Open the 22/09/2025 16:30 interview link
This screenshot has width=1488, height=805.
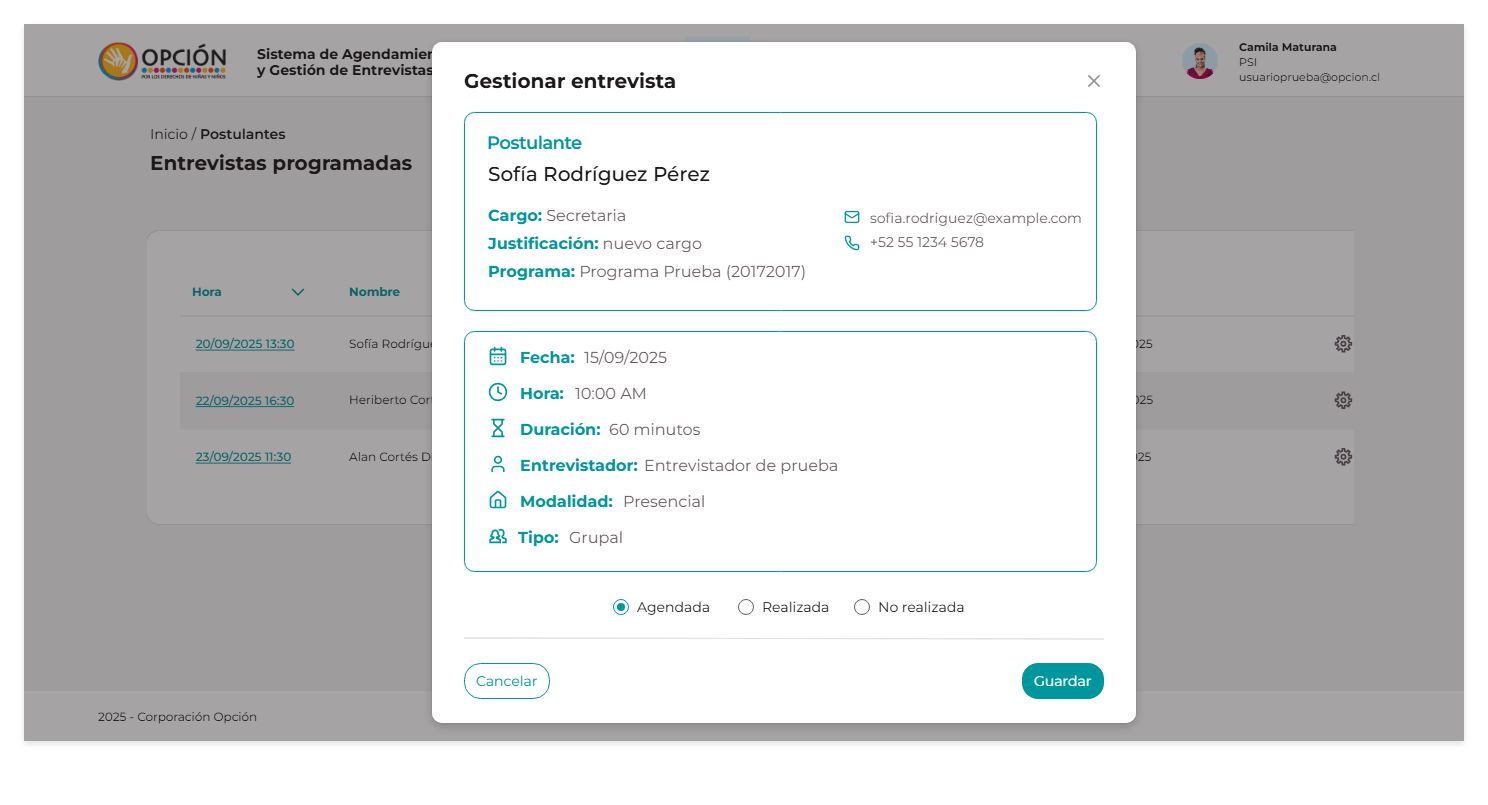(x=245, y=400)
